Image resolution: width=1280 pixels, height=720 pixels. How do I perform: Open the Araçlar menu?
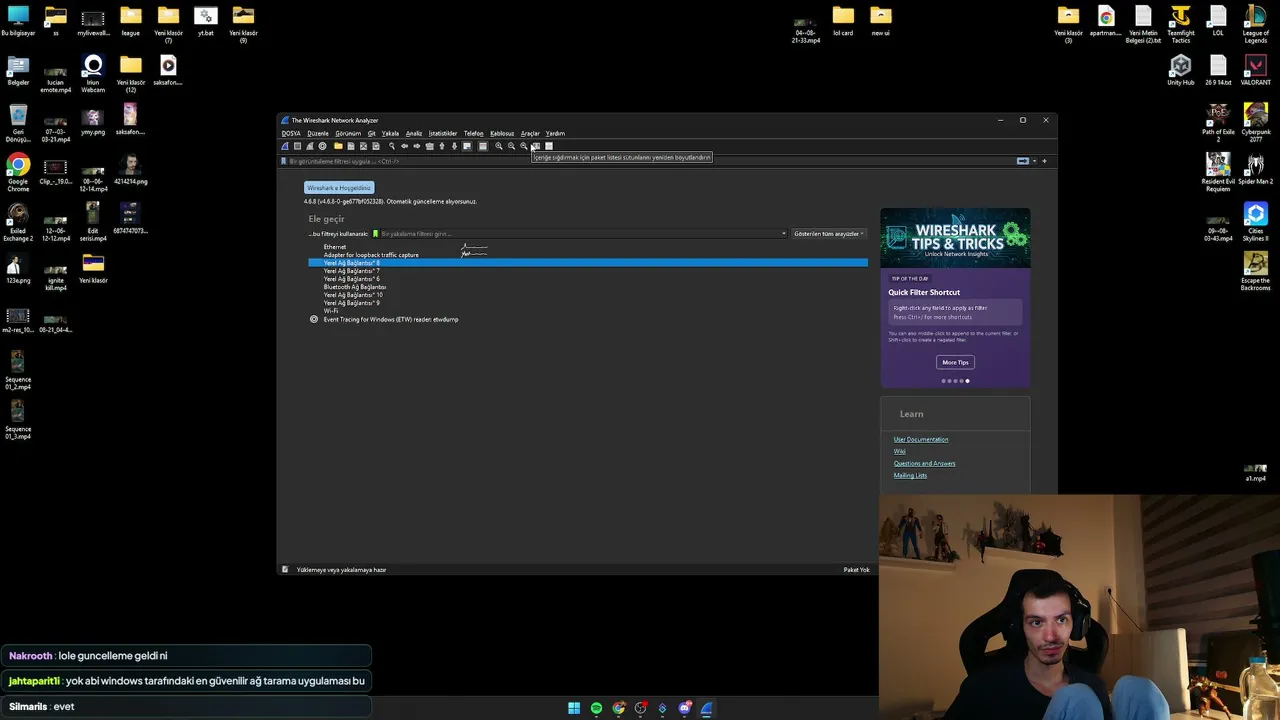coord(530,133)
